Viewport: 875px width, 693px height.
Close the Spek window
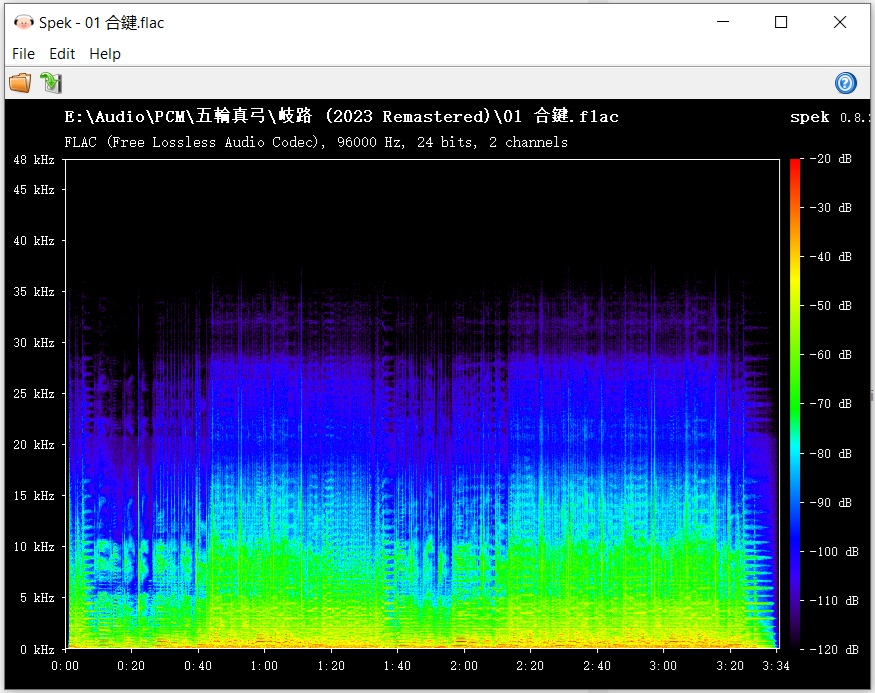coord(840,22)
